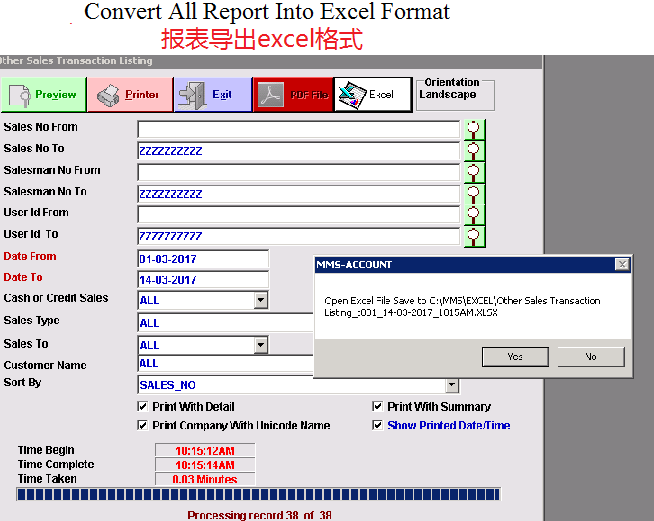
Task: Open lookup beside User Id To field
Action: tap(474, 236)
